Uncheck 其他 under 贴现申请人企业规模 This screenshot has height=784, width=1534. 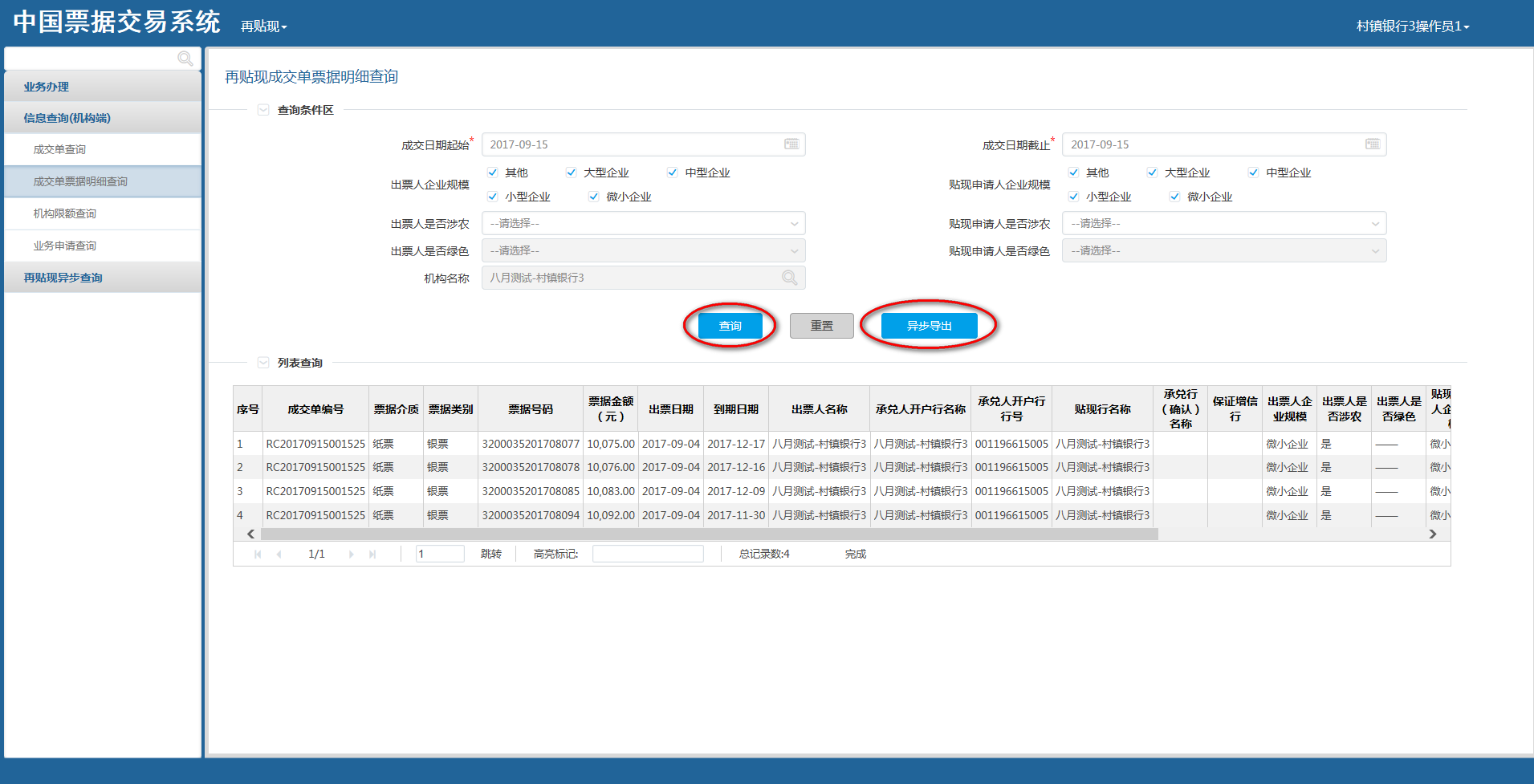1074,173
